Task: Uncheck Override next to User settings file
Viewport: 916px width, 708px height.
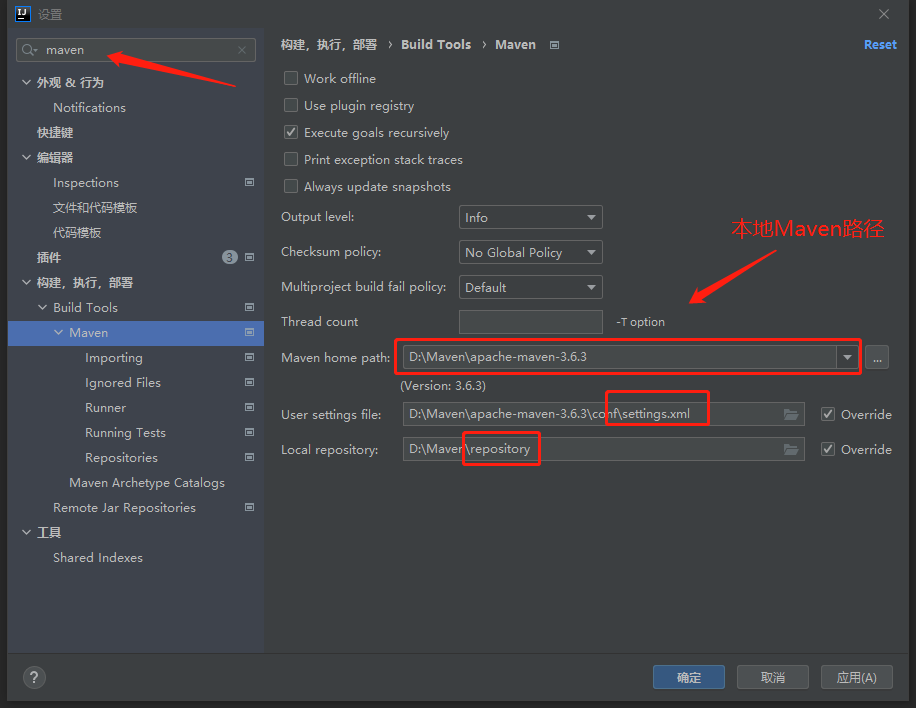Action: (x=829, y=413)
